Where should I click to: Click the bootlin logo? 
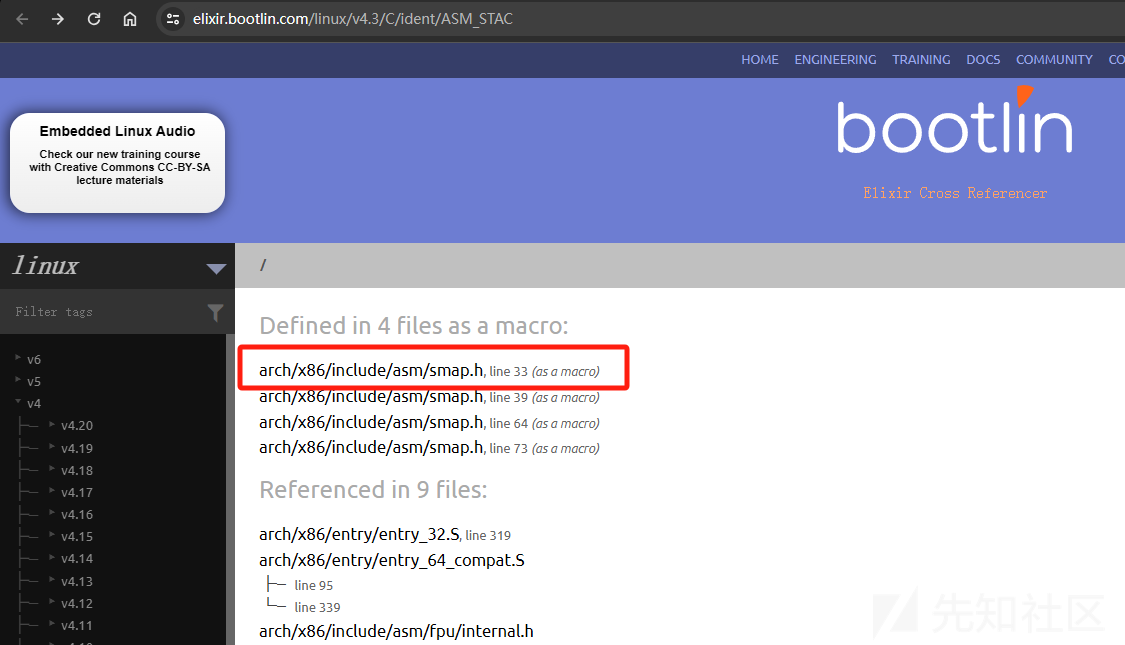pos(954,122)
